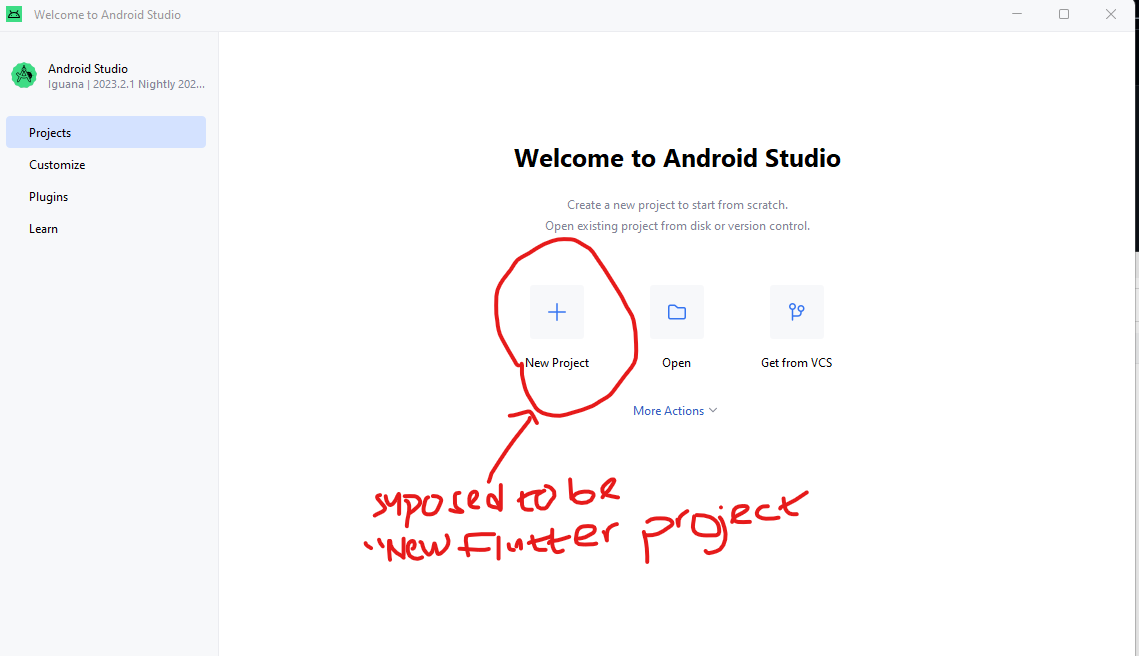This screenshot has height=656, width=1139.
Task: Click the Get from VCS branch icon
Action: click(796, 311)
